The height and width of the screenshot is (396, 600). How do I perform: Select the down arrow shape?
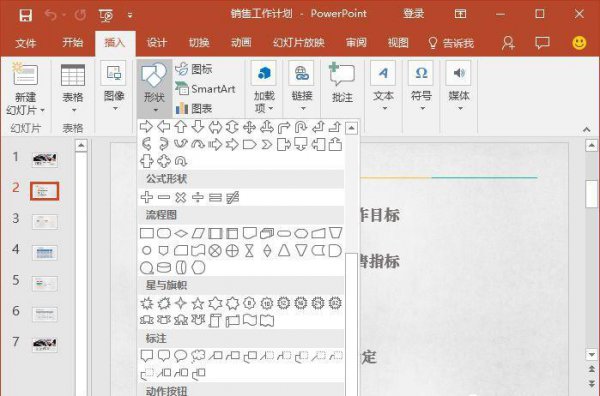tap(198, 127)
